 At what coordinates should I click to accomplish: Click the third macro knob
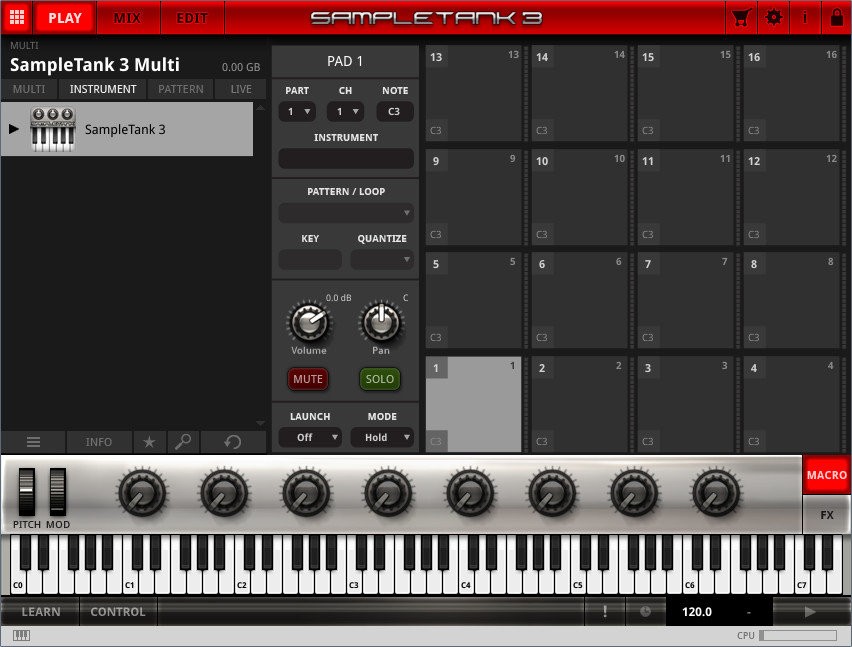tap(306, 493)
